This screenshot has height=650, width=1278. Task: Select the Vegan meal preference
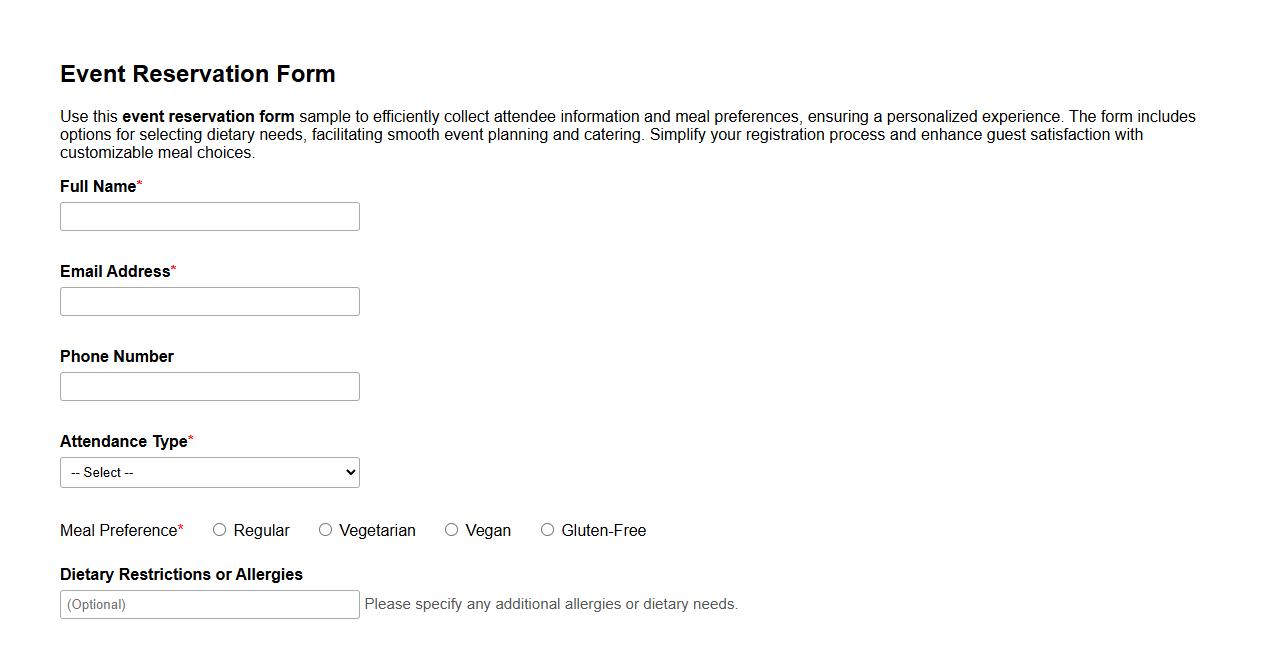[452, 529]
